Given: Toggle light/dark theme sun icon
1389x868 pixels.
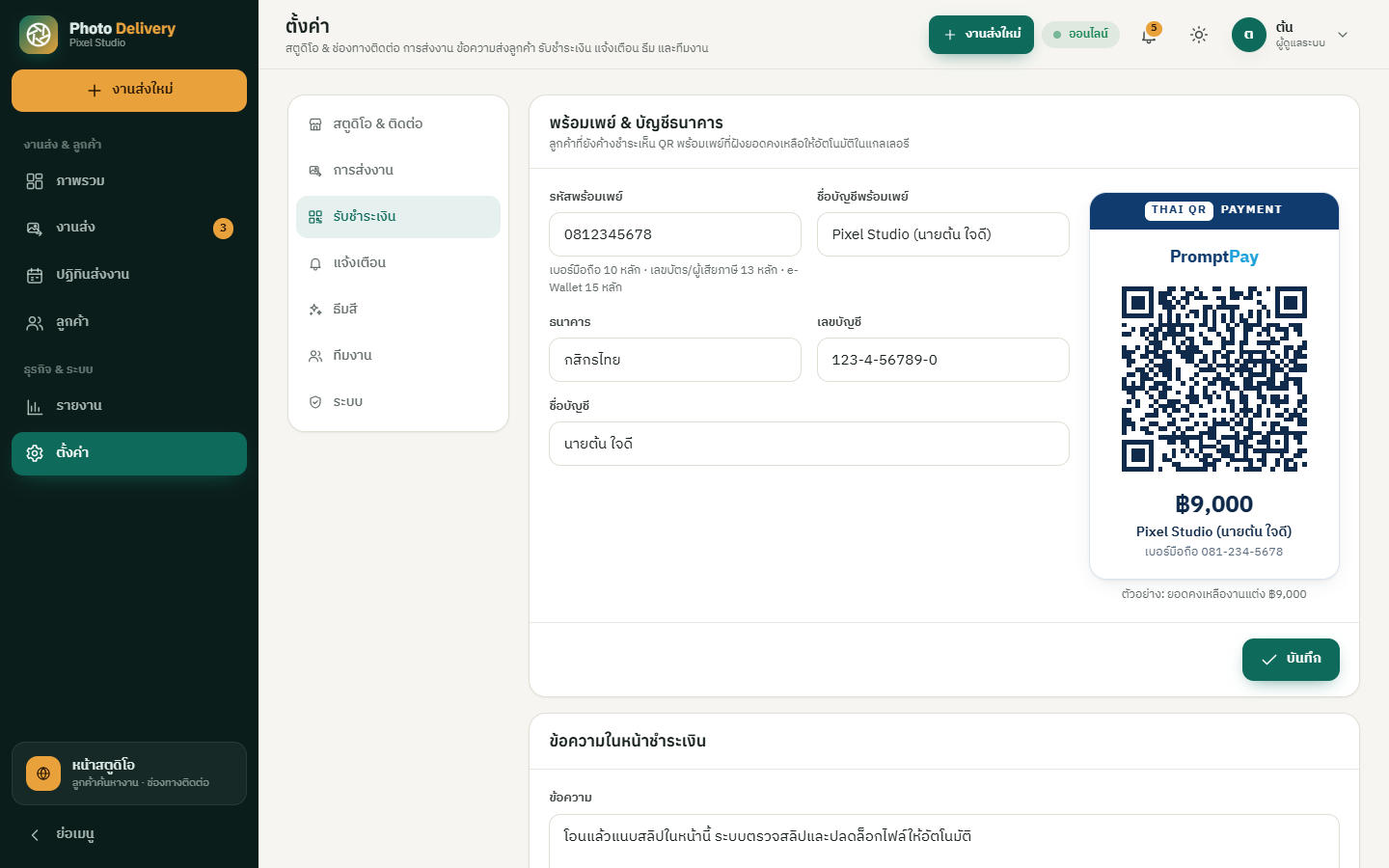Looking at the screenshot, I should click(x=1199, y=35).
